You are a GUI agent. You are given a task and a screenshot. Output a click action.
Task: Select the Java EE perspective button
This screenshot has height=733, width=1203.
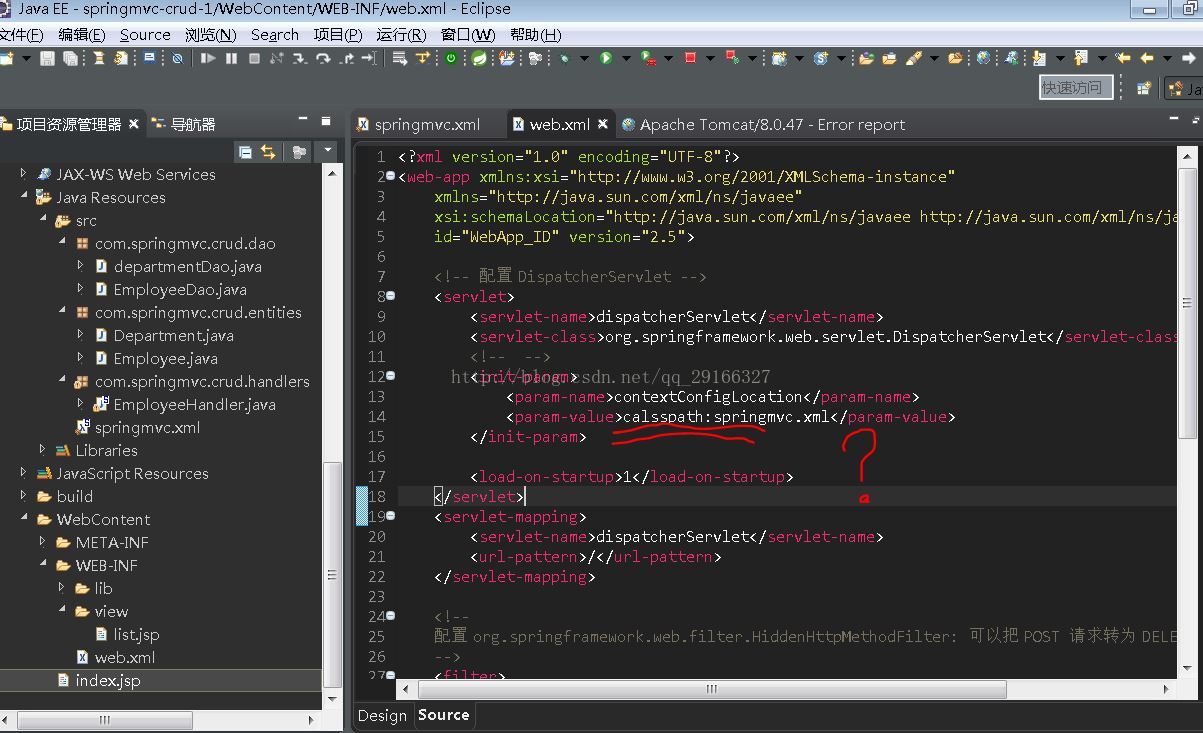click(1185, 88)
